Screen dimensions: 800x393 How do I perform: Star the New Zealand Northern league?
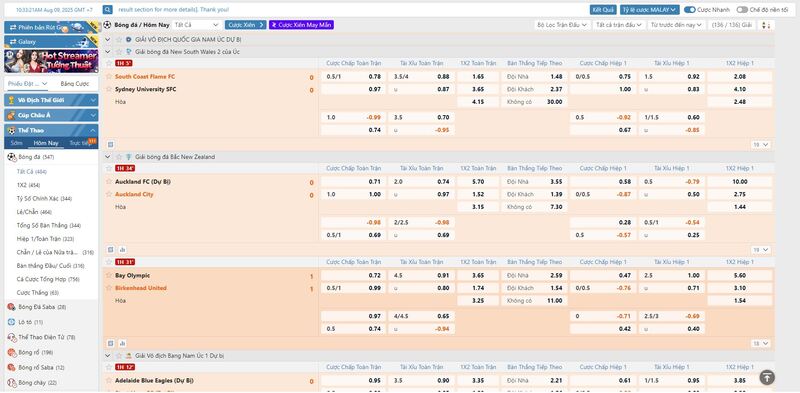click(x=119, y=157)
